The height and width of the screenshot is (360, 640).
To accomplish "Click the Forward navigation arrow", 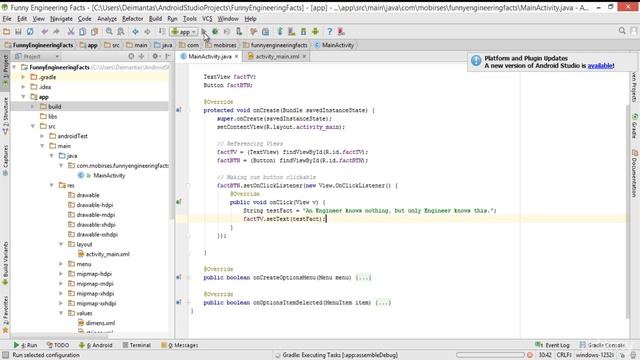I will (147, 31).
